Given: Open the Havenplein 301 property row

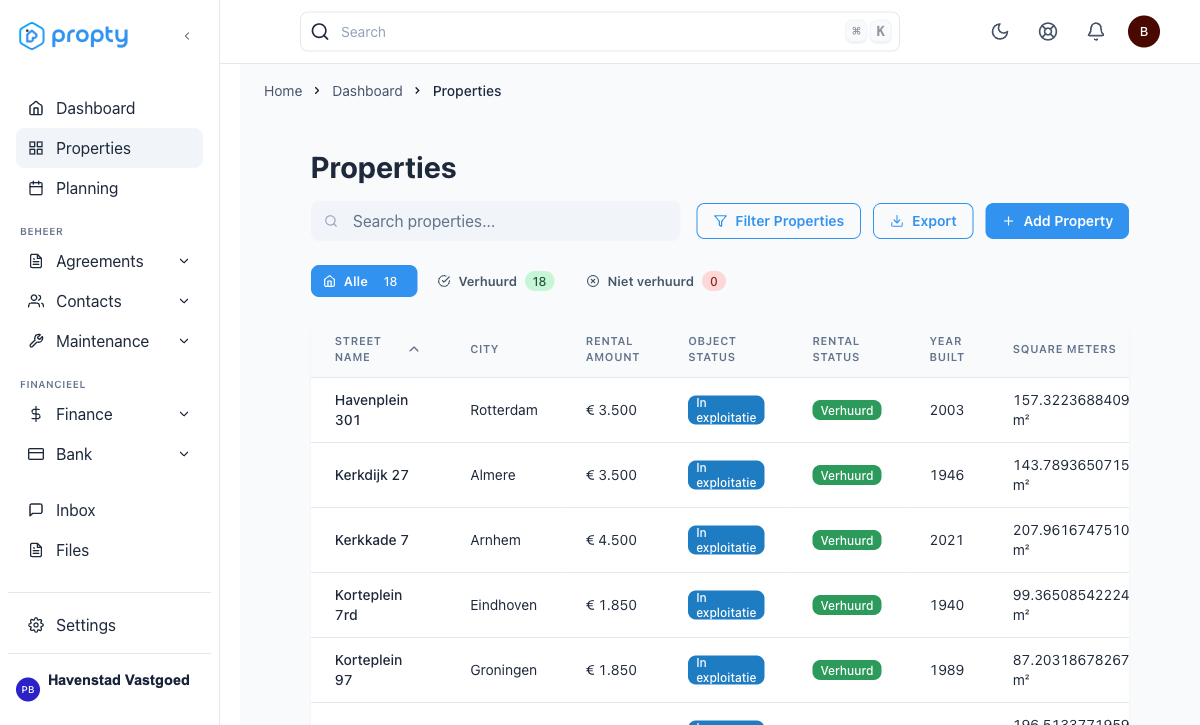Looking at the screenshot, I should [x=720, y=410].
